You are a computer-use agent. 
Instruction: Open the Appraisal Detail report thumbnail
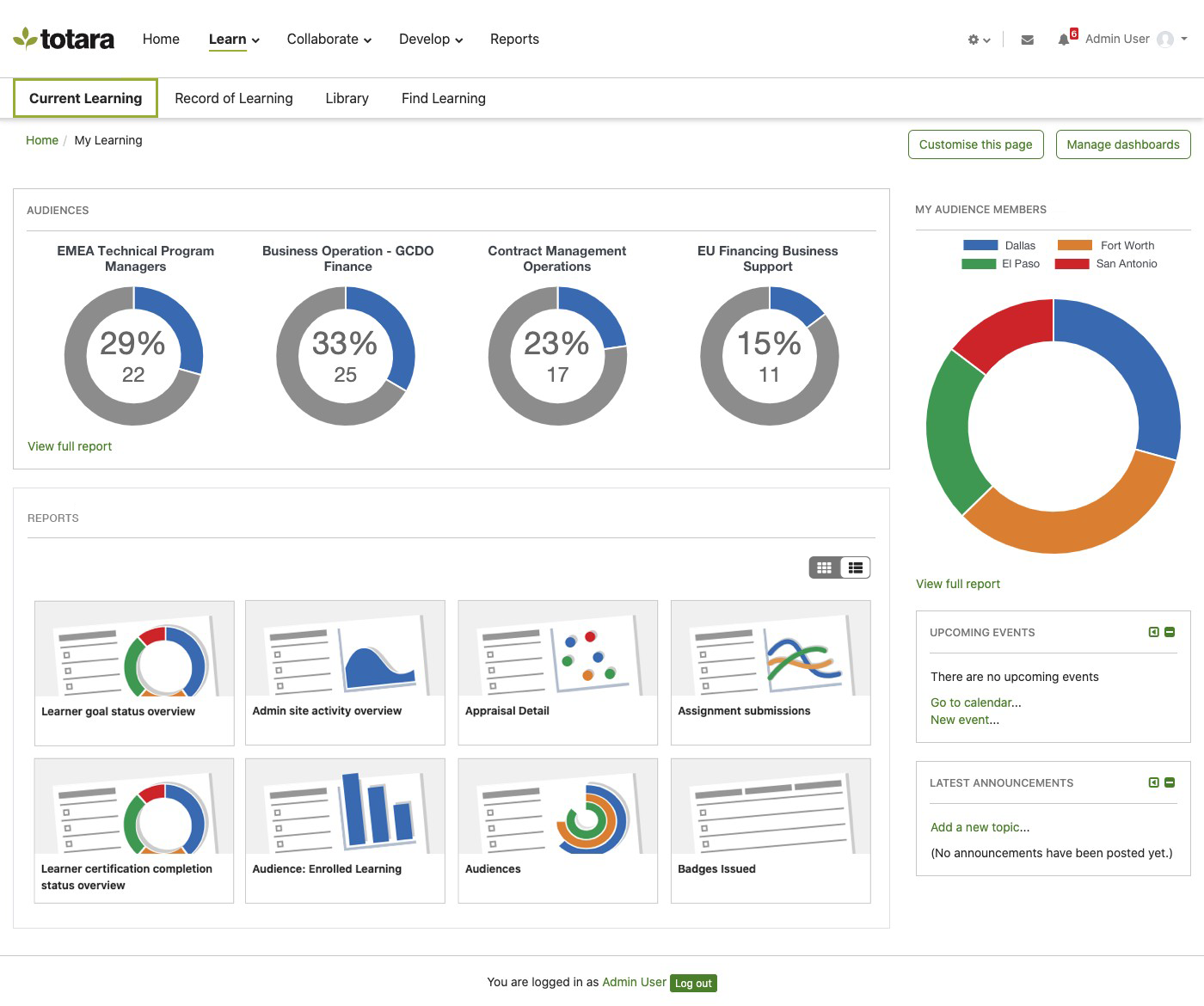[557, 671]
